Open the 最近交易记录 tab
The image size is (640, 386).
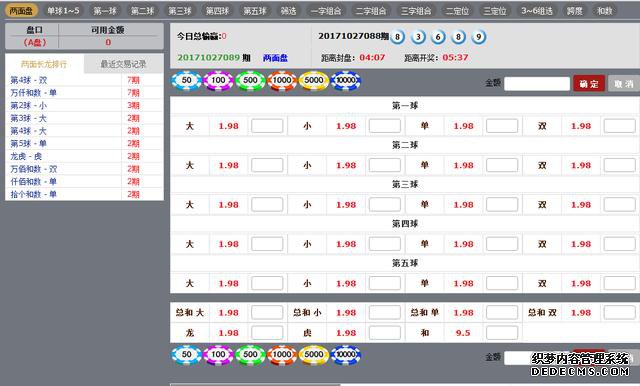pyautogui.click(x=124, y=64)
